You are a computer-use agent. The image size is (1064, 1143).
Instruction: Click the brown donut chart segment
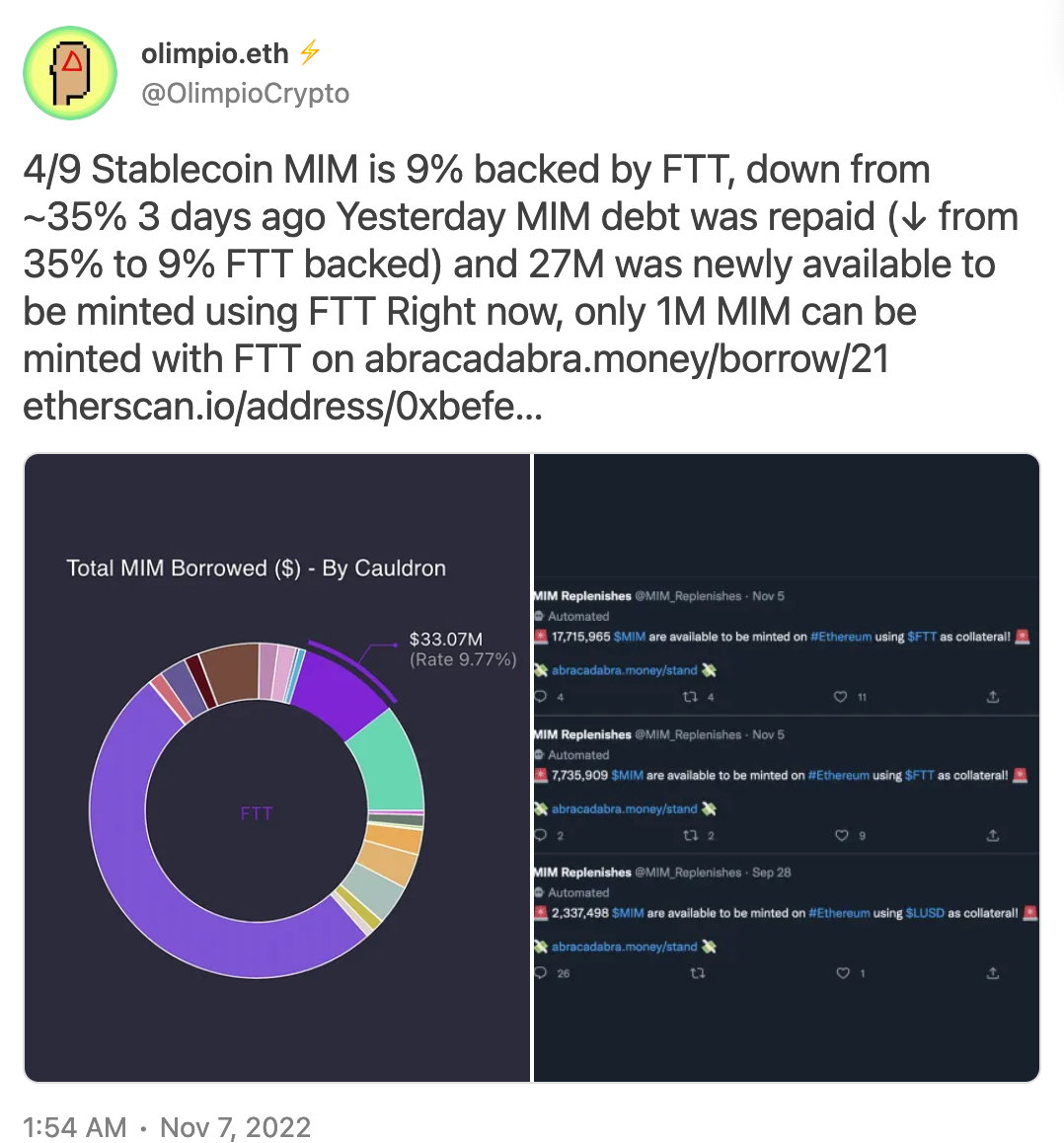tap(230, 674)
